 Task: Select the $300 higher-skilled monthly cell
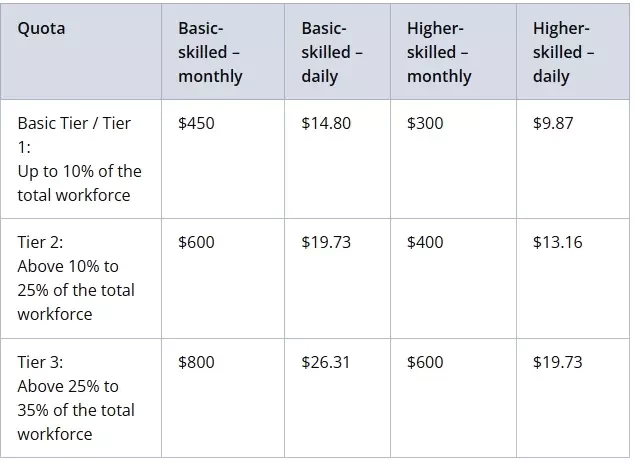454,159
